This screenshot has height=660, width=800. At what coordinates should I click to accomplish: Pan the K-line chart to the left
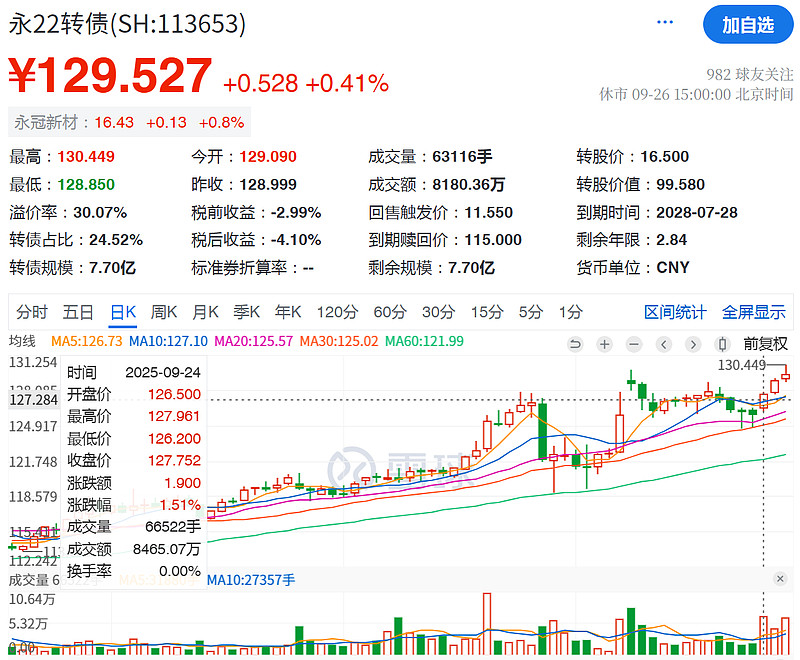click(662, 344)
